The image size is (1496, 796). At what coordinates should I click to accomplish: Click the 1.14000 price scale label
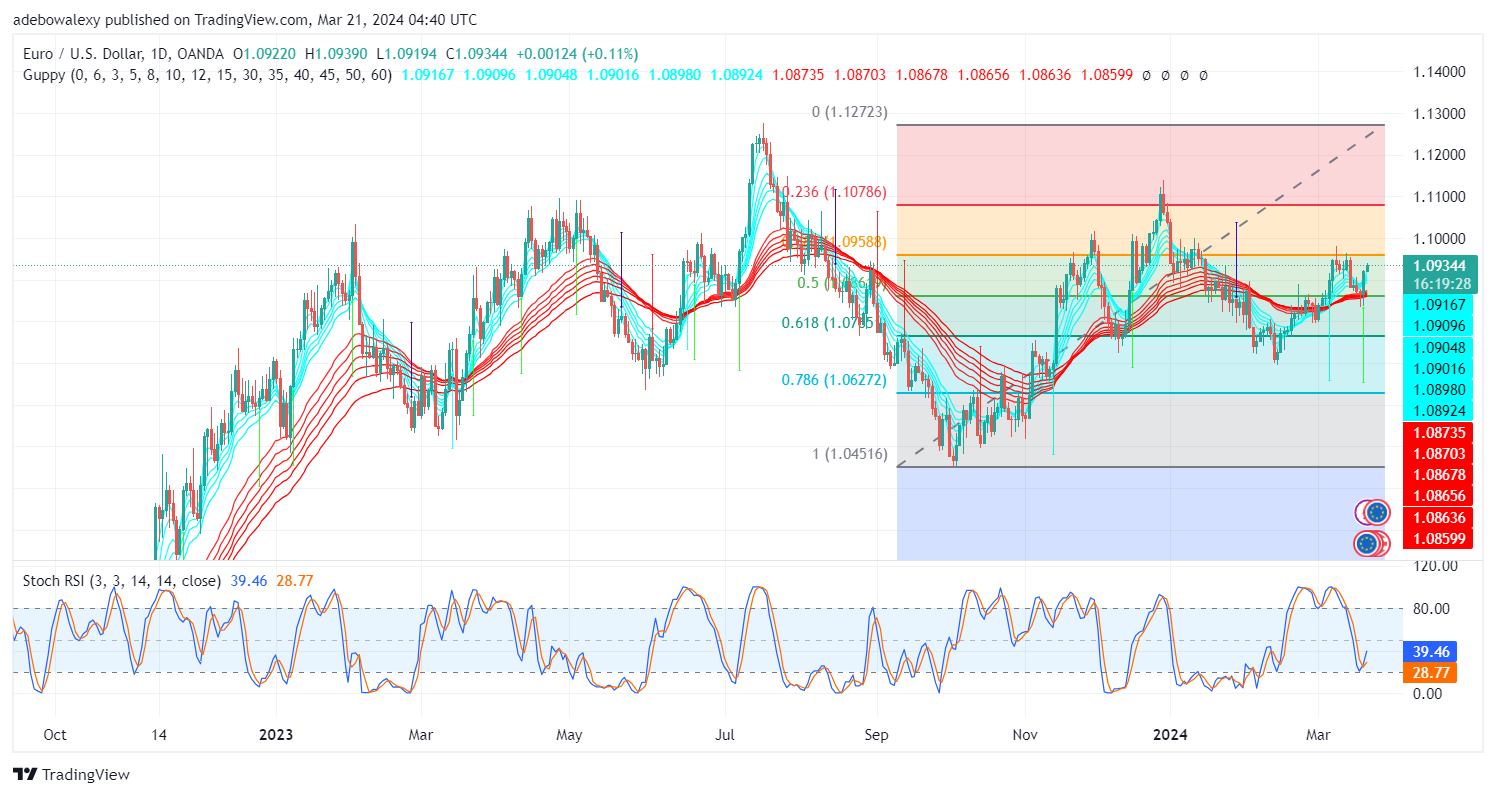(x=1441, y=72)
